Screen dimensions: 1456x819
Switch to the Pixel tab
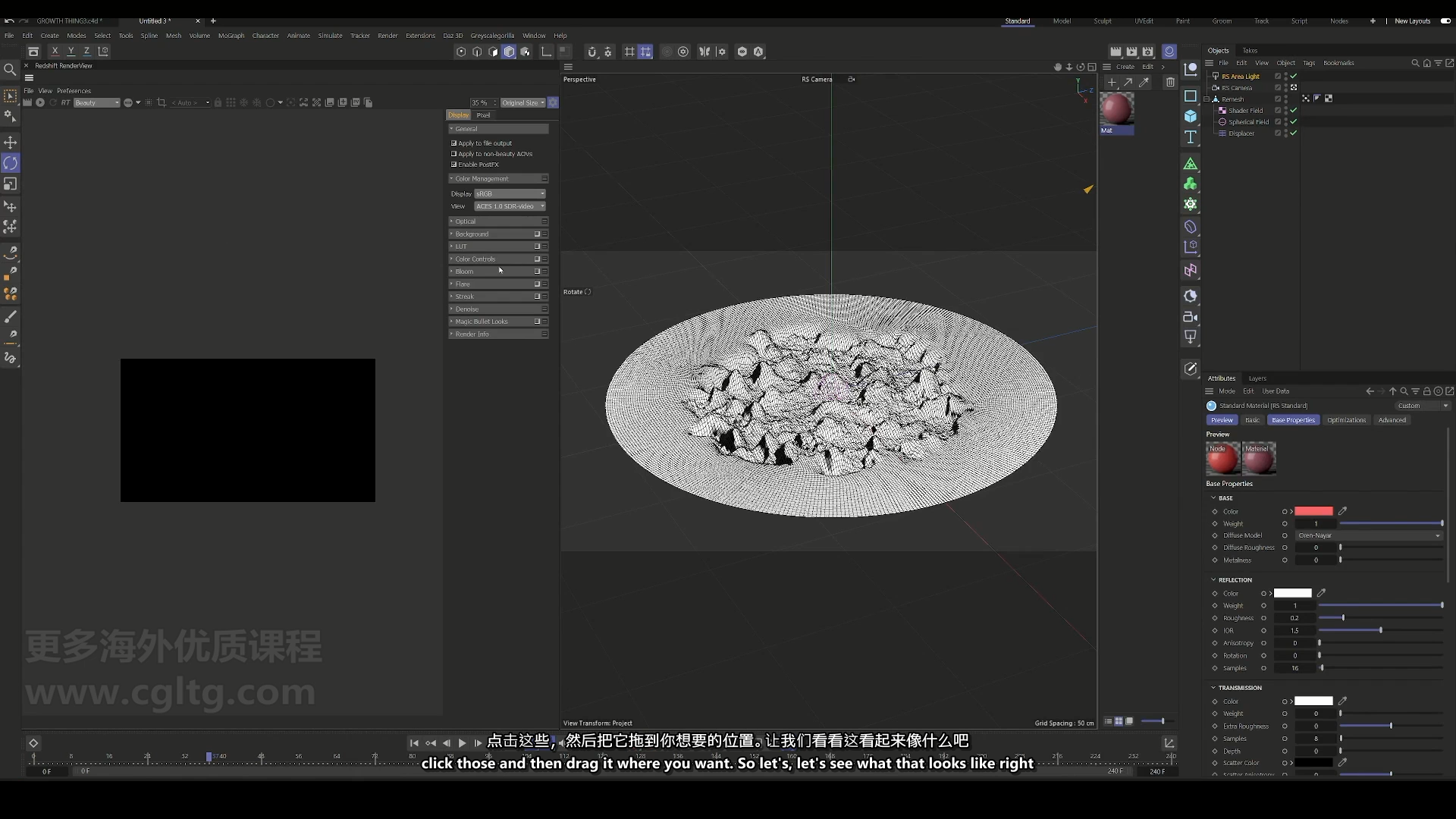click(483, 115)
